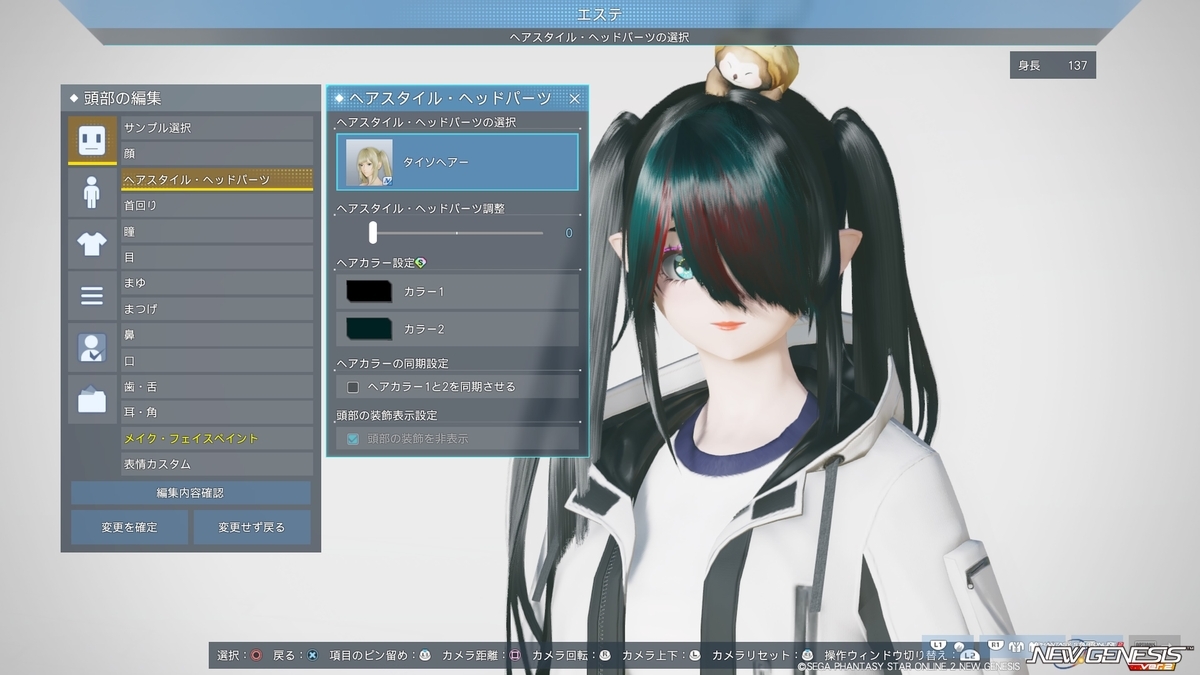Open the body editing category icon

[x=92, y=192]
